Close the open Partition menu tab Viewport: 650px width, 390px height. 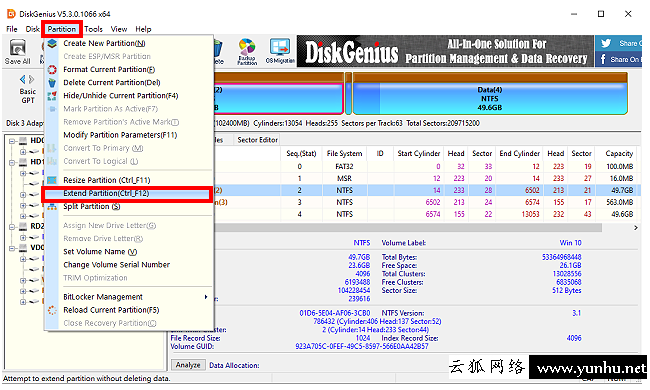coord(62,29)
